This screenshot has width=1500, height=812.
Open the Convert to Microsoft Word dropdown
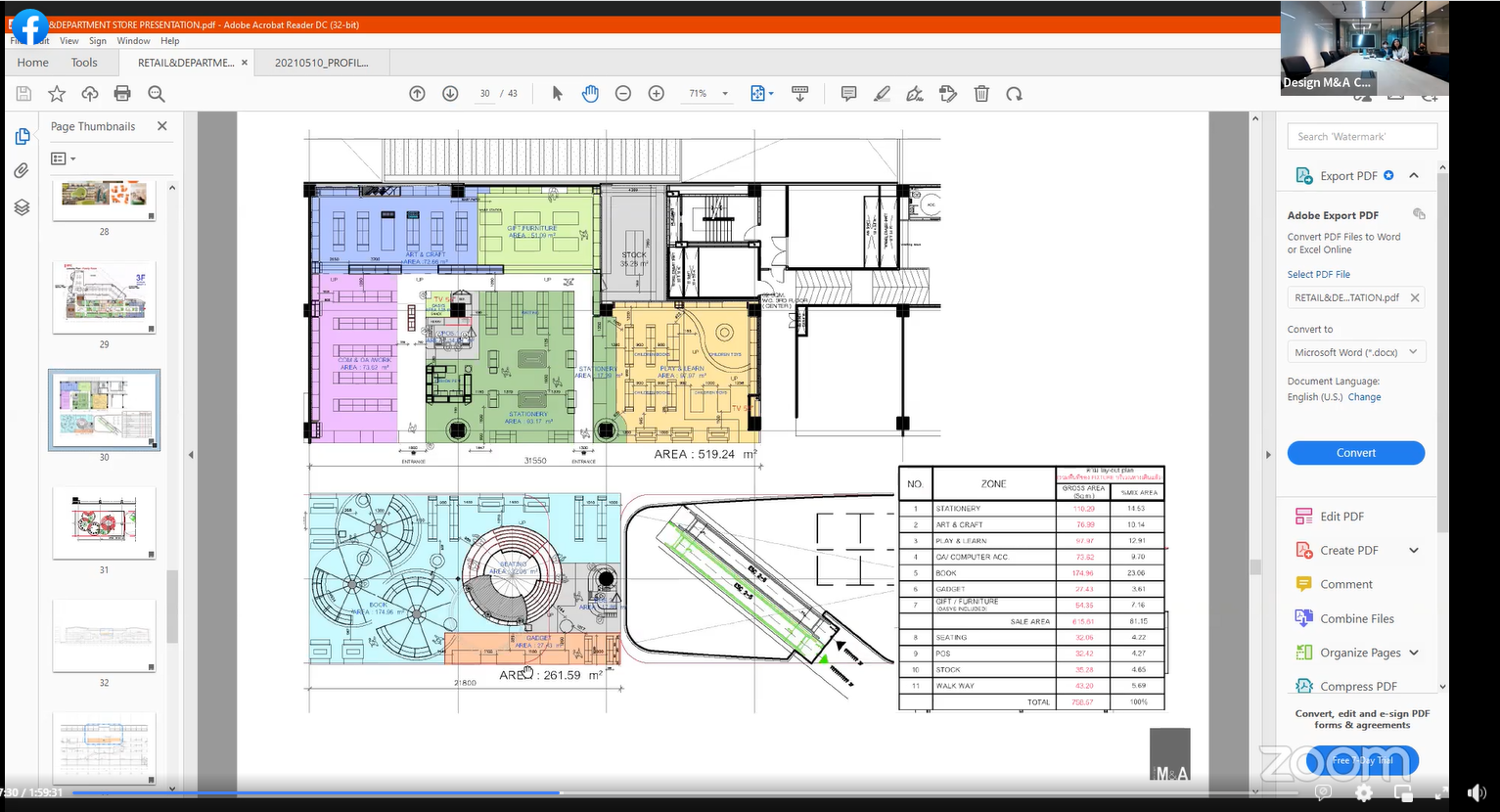1355,352
